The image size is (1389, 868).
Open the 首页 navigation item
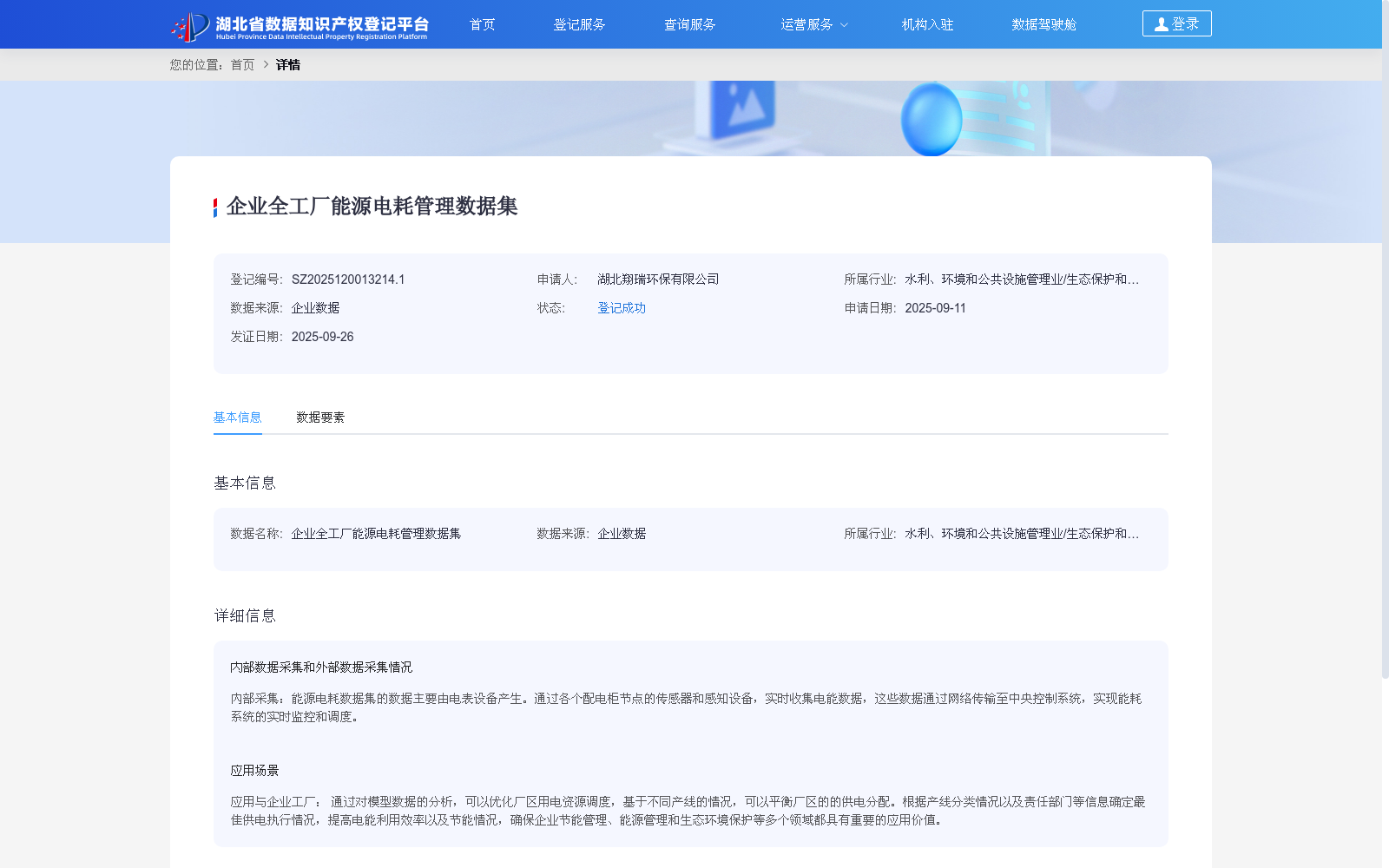pyautogui.click(x=482, y=24)
